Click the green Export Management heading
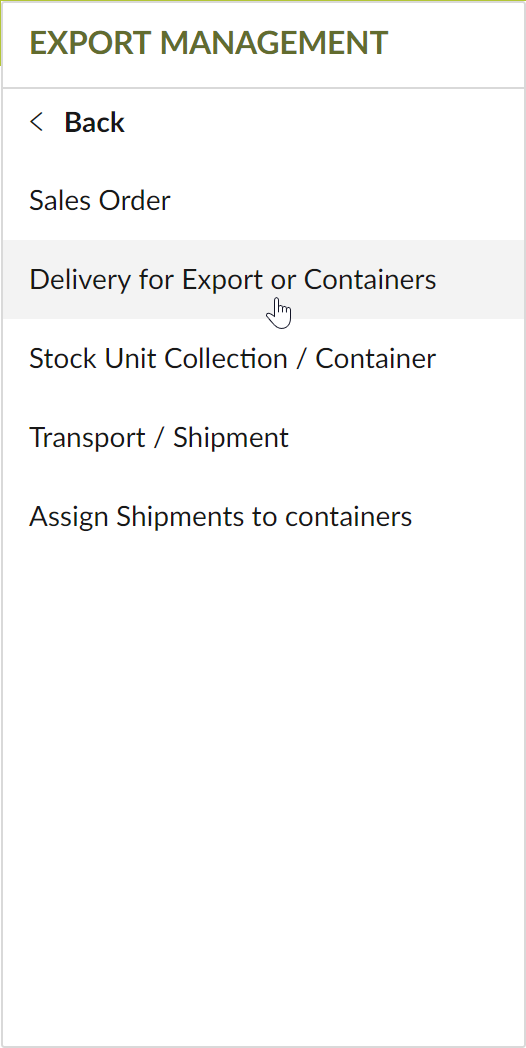Screen dimensions: 526x1048 pyautogui.click(x=209, y=43)
